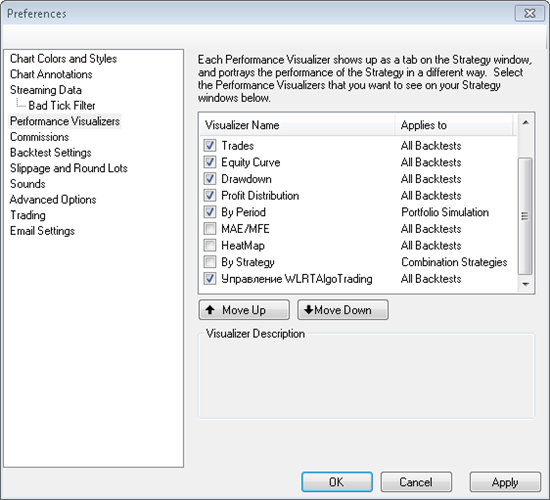Open Backtest Settings preferences
The image size is (550, 500).
(x=51, y=153)
